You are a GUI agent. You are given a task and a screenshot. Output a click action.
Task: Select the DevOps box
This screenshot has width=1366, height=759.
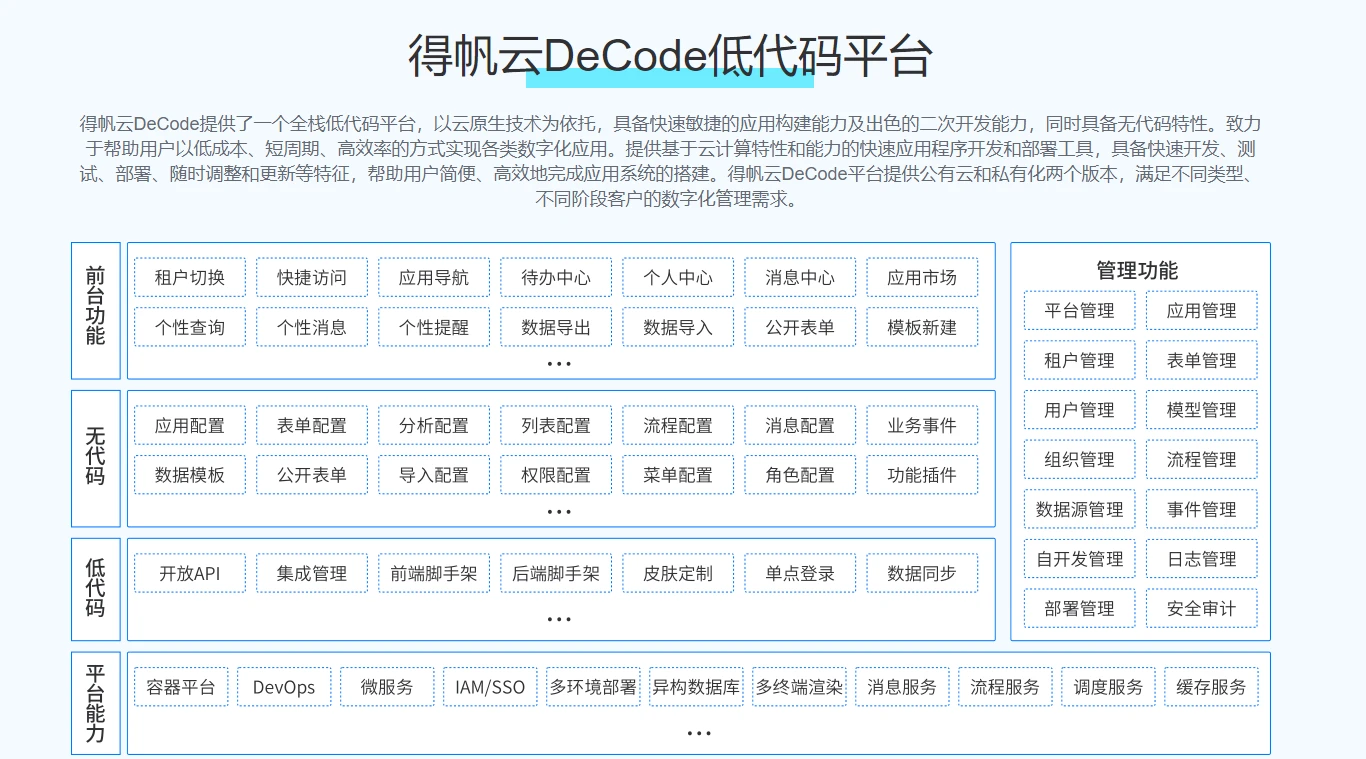pyautogui.click(x=284, y=688)
